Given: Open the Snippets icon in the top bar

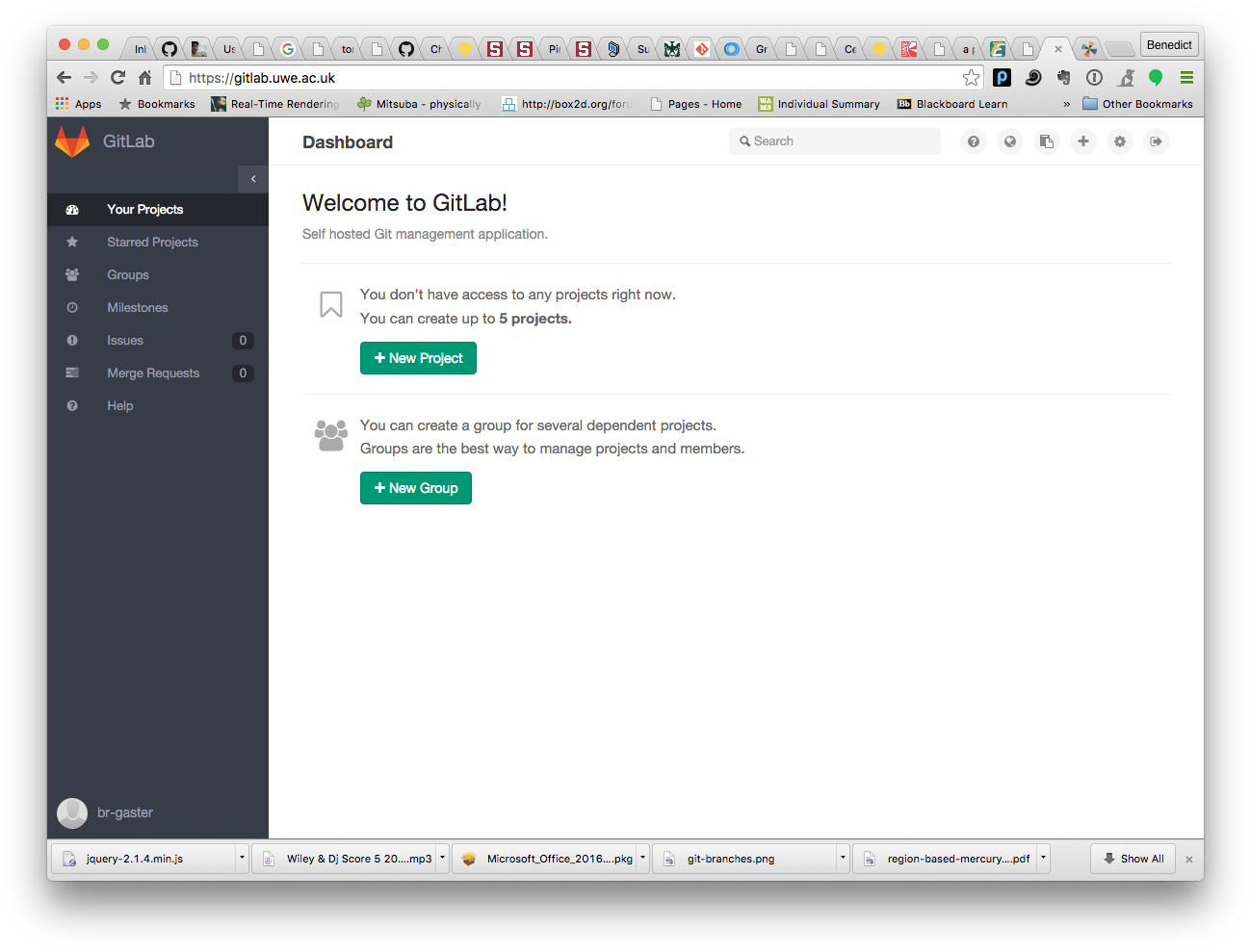Looking at the screenshot, I should point(1046,142).
